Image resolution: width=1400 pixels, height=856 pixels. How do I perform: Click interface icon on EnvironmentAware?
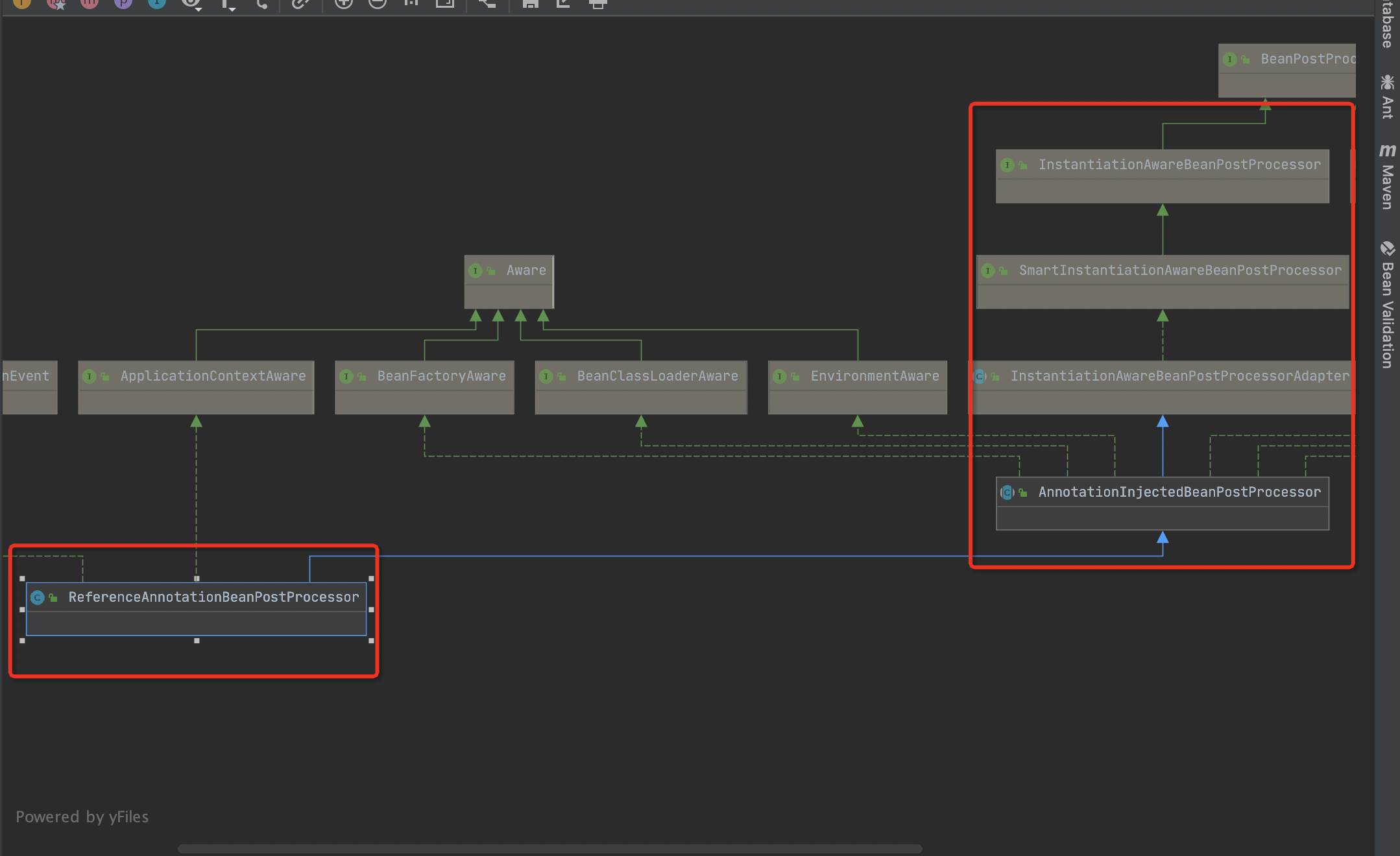(x=780, y=376)
